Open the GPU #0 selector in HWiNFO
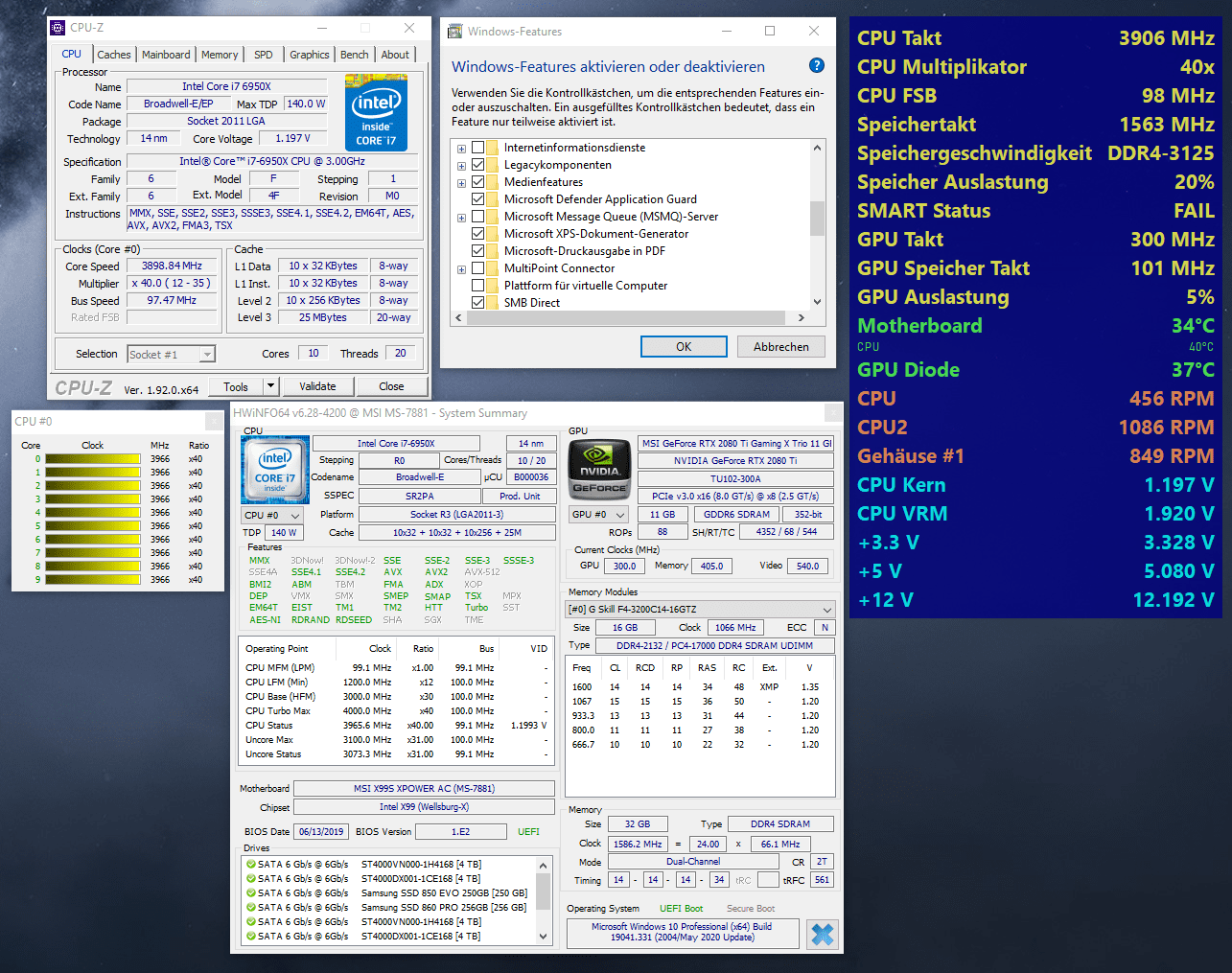This screenshot has width=1232, height=973. (599, 515)
